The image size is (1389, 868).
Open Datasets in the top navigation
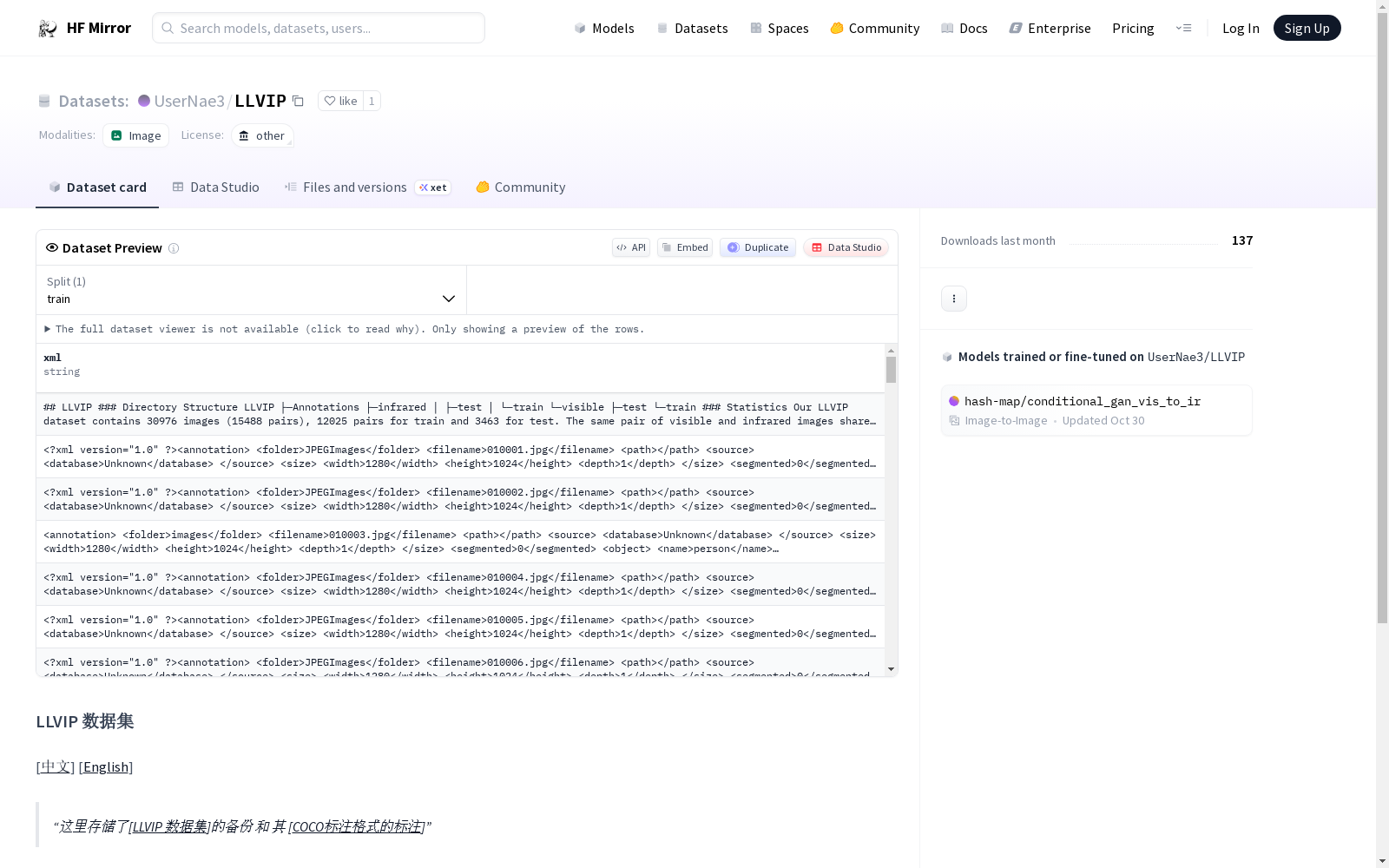click(692, 28)
